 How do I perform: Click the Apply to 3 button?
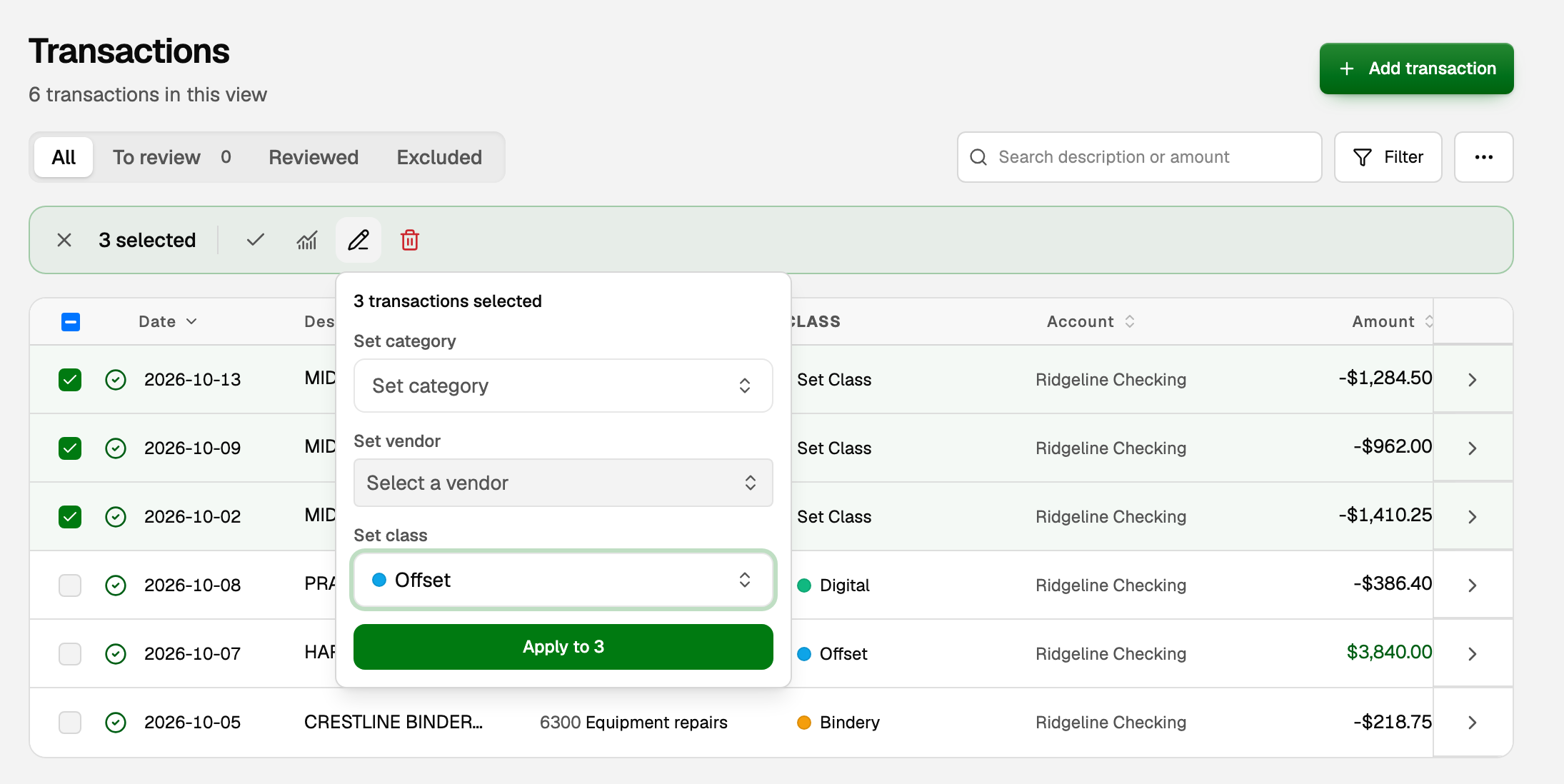point(563,647)
